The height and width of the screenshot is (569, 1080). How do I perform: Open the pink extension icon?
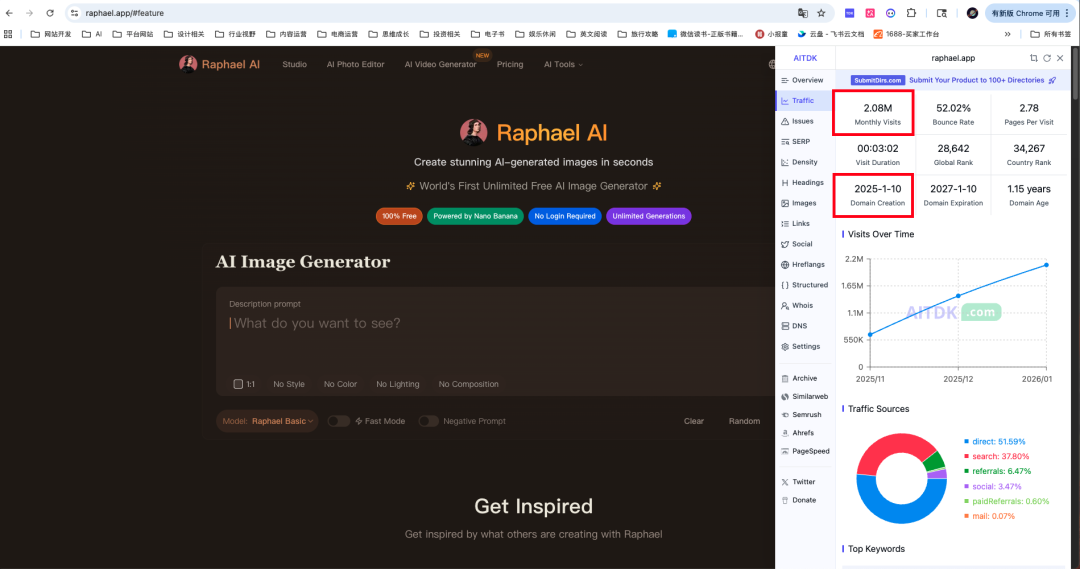[870, 13]
